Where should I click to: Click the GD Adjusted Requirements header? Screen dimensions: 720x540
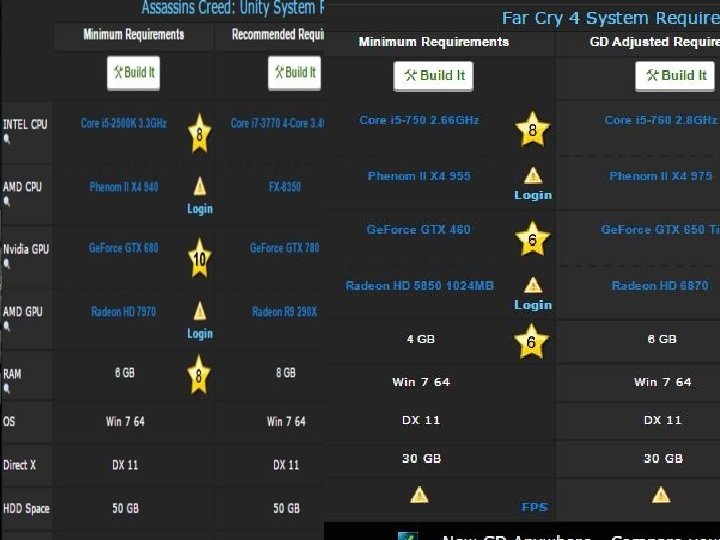pos(655,42)
